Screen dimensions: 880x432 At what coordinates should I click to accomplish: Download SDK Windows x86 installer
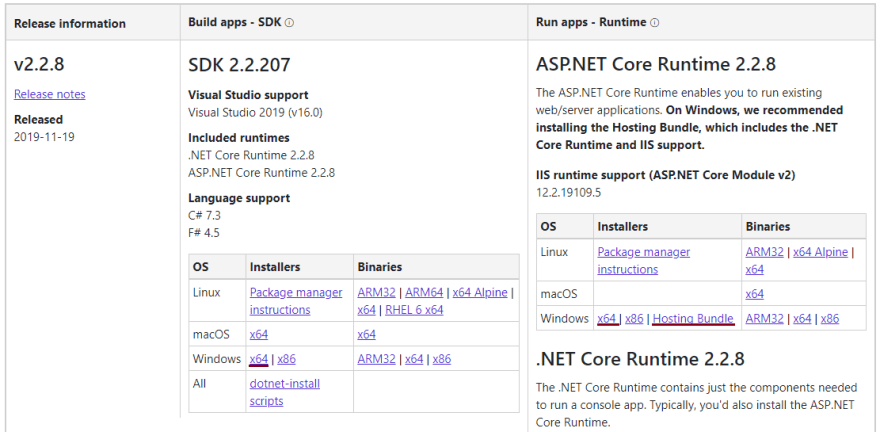click(286, 359)
